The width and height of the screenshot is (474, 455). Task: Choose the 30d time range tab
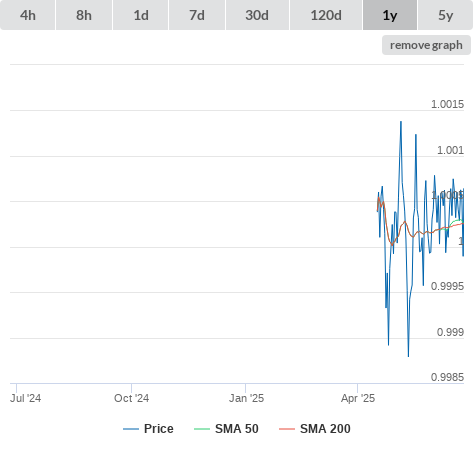click(257, 15)
